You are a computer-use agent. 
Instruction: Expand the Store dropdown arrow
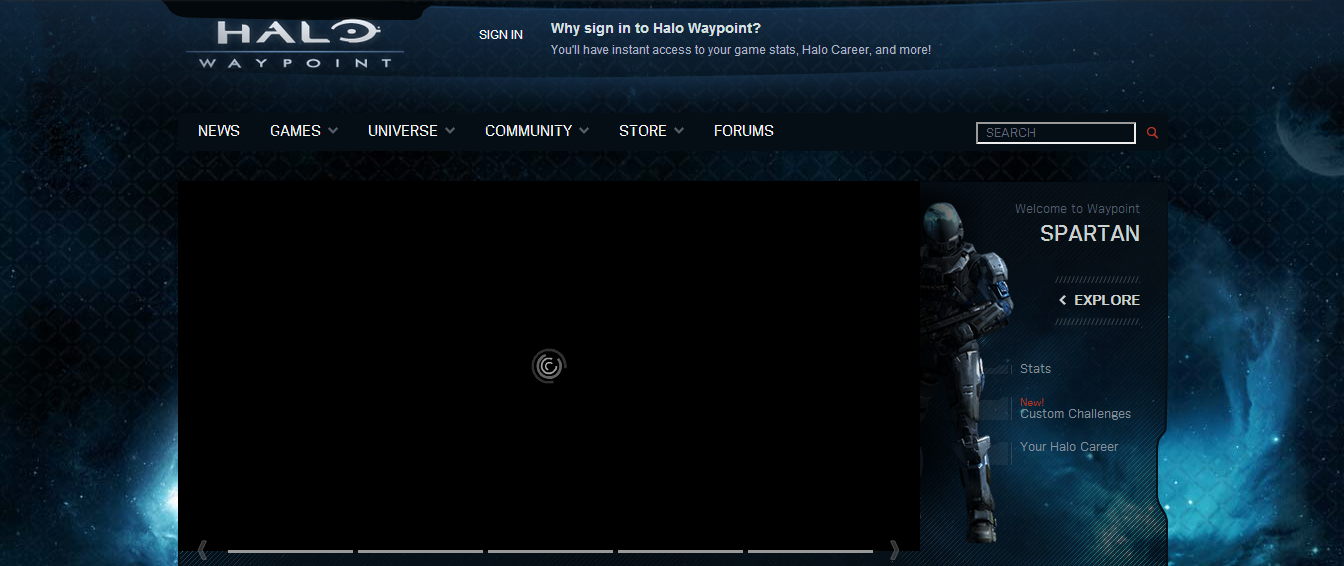pos(679,131)
